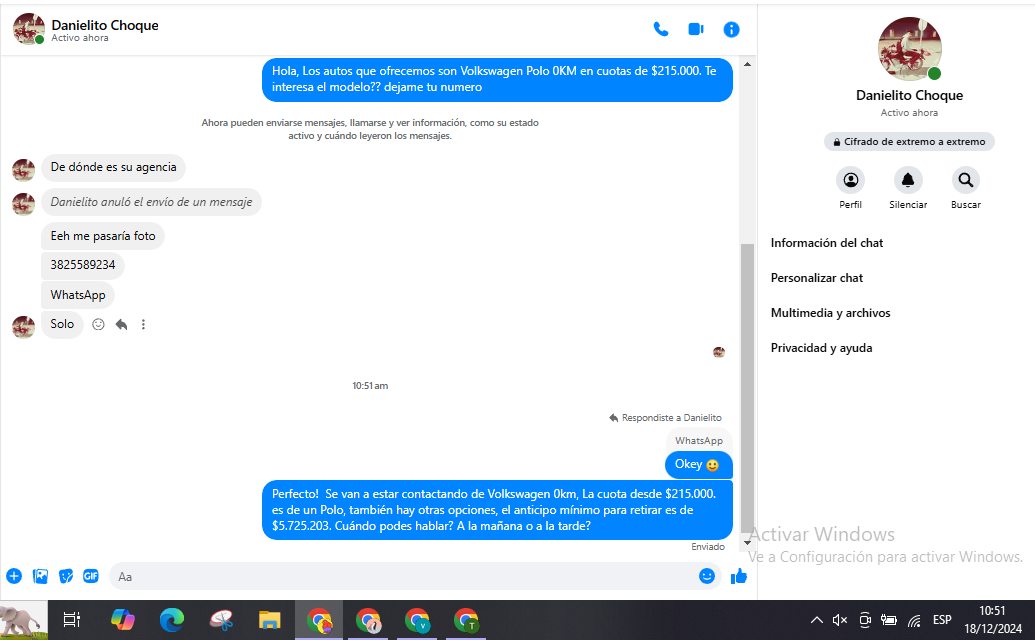Open more options for the Solo message

[144, 324]
